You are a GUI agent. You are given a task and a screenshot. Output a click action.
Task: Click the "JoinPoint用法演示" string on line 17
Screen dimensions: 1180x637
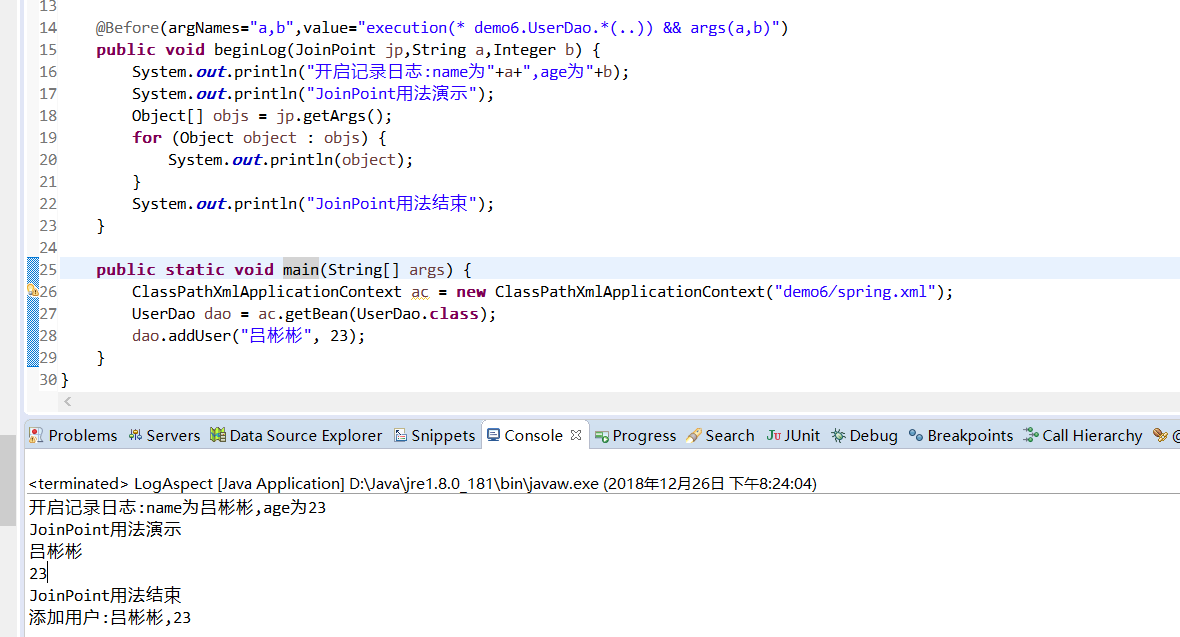click(x=391, y=94)
